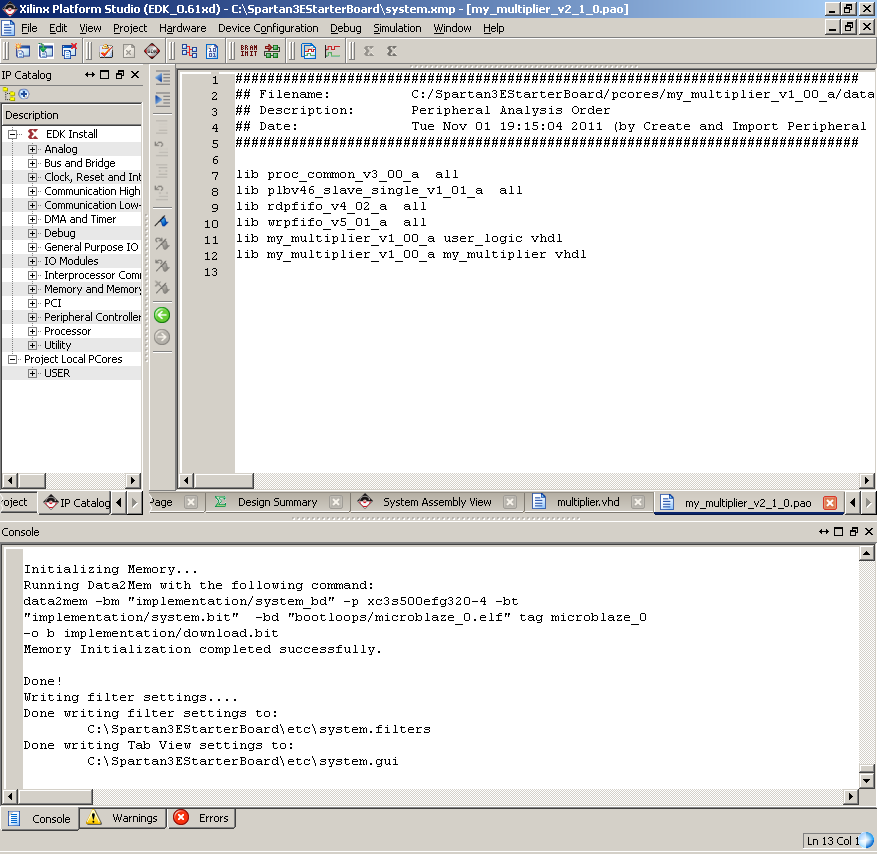Screen dimensions: 877x854
Task: Expand the General Purpose IO category
Action: tap(32, 247)
